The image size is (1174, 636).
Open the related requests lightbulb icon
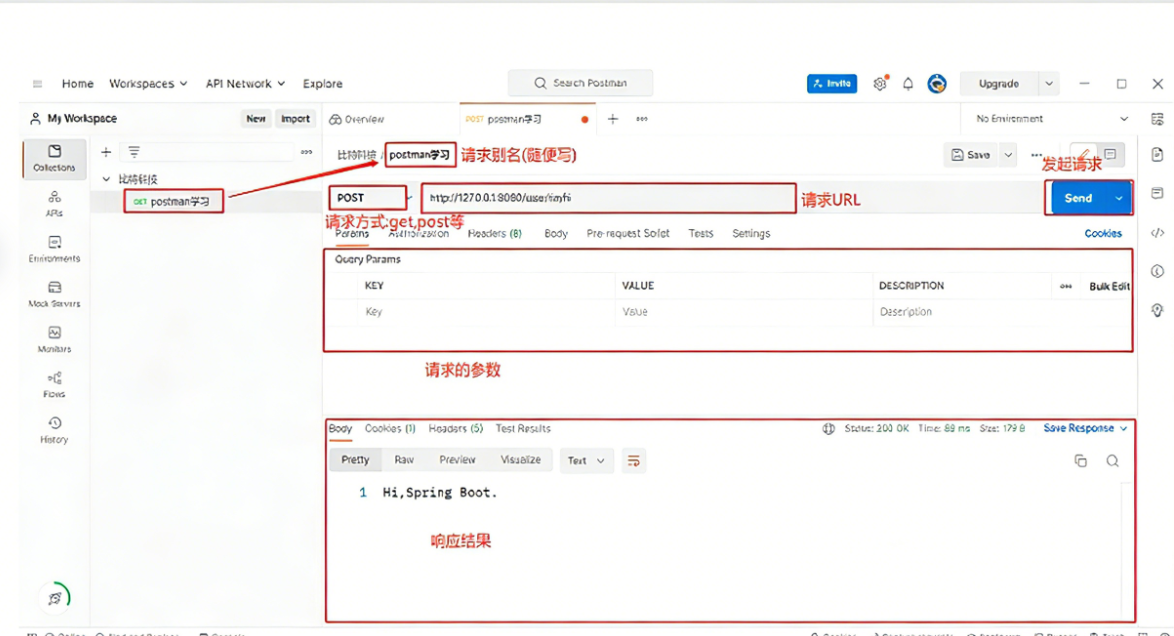[1157, 310]
